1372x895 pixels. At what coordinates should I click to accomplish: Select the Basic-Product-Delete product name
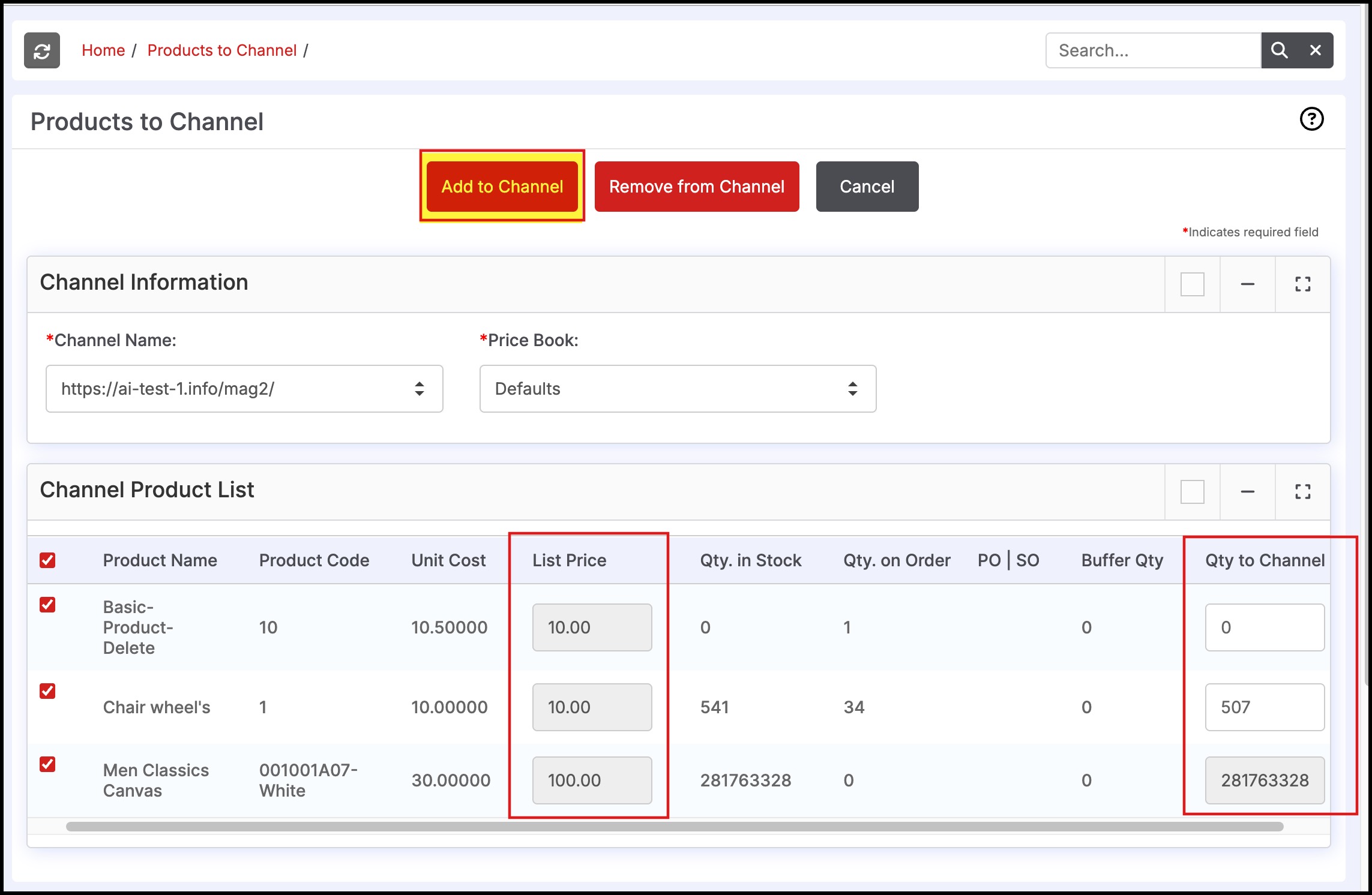tap(138, 627)
